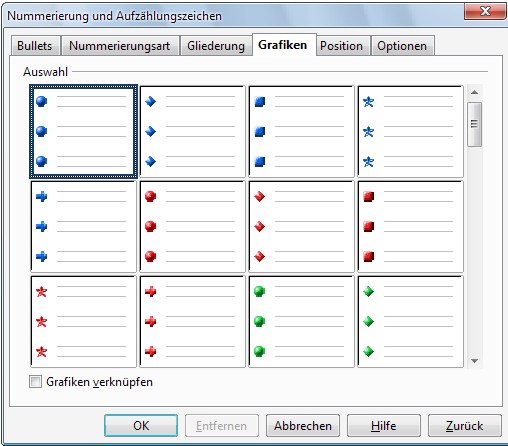This screenshot has width=508, height=446.
Task: Go to the Gliederung tab
Action: (216, 46)
